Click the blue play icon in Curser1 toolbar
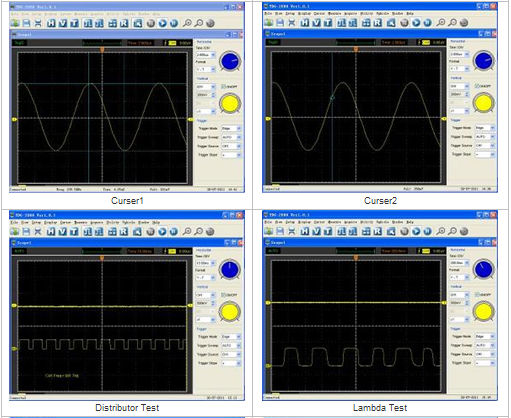511x418 pixels. (x=162, y=23)
